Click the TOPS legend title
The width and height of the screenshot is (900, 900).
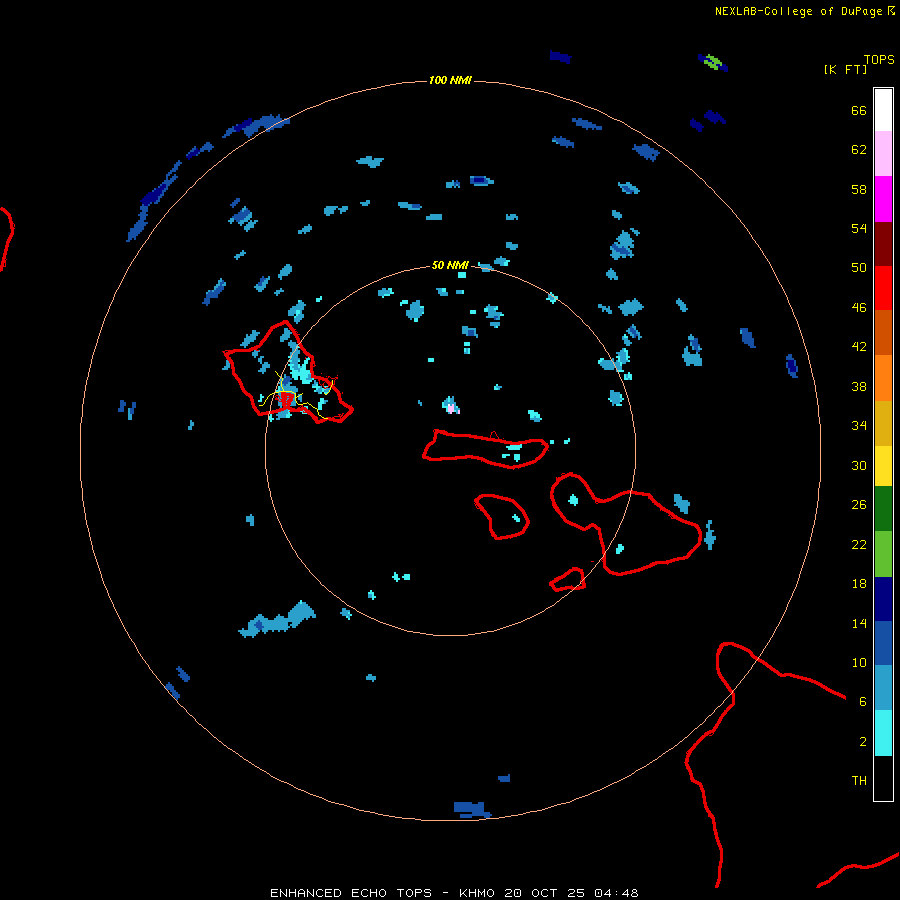[879, 59]
